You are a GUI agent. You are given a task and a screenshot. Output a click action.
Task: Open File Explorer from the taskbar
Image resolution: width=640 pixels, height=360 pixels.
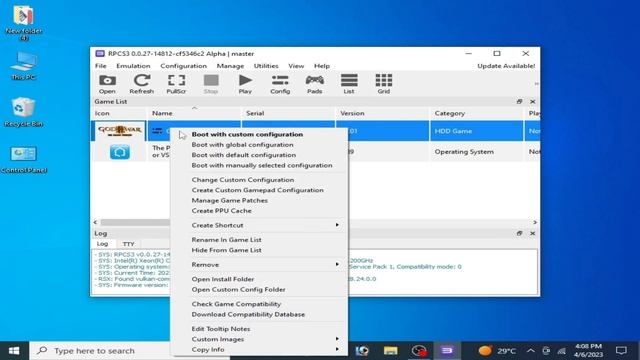[x=391, y=351]
